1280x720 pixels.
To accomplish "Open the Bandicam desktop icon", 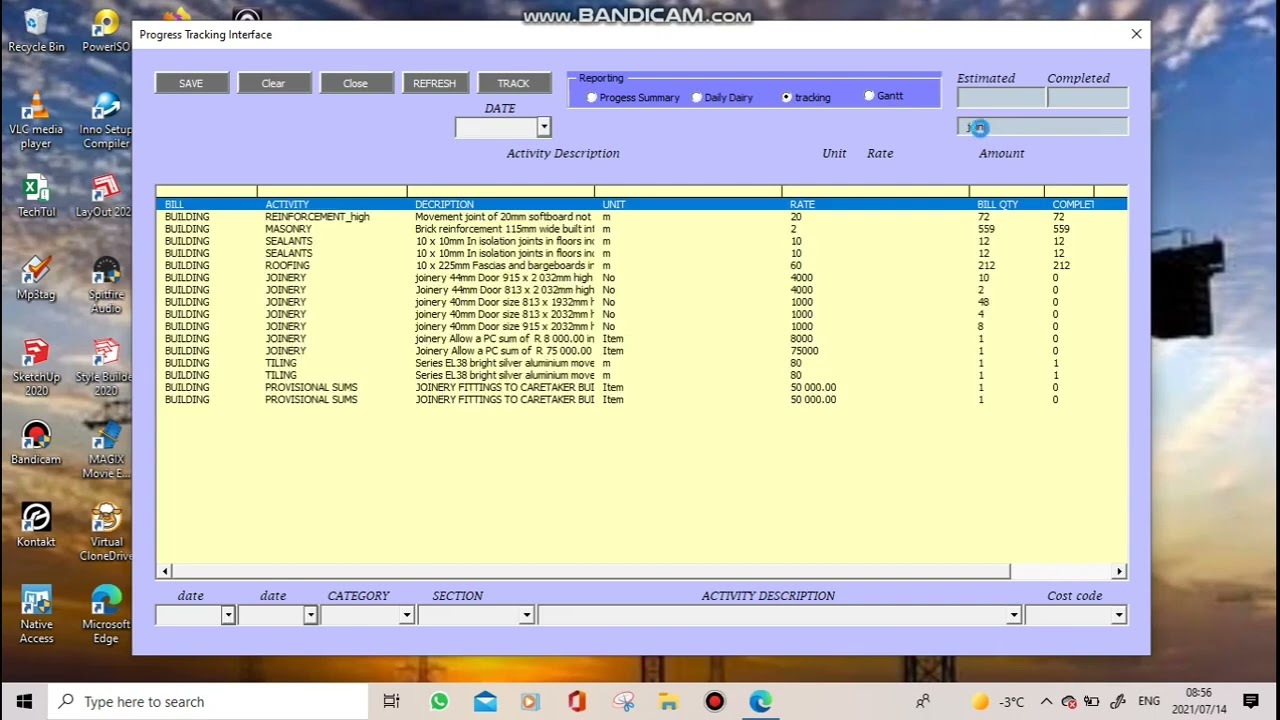I will tap(36, 443).
